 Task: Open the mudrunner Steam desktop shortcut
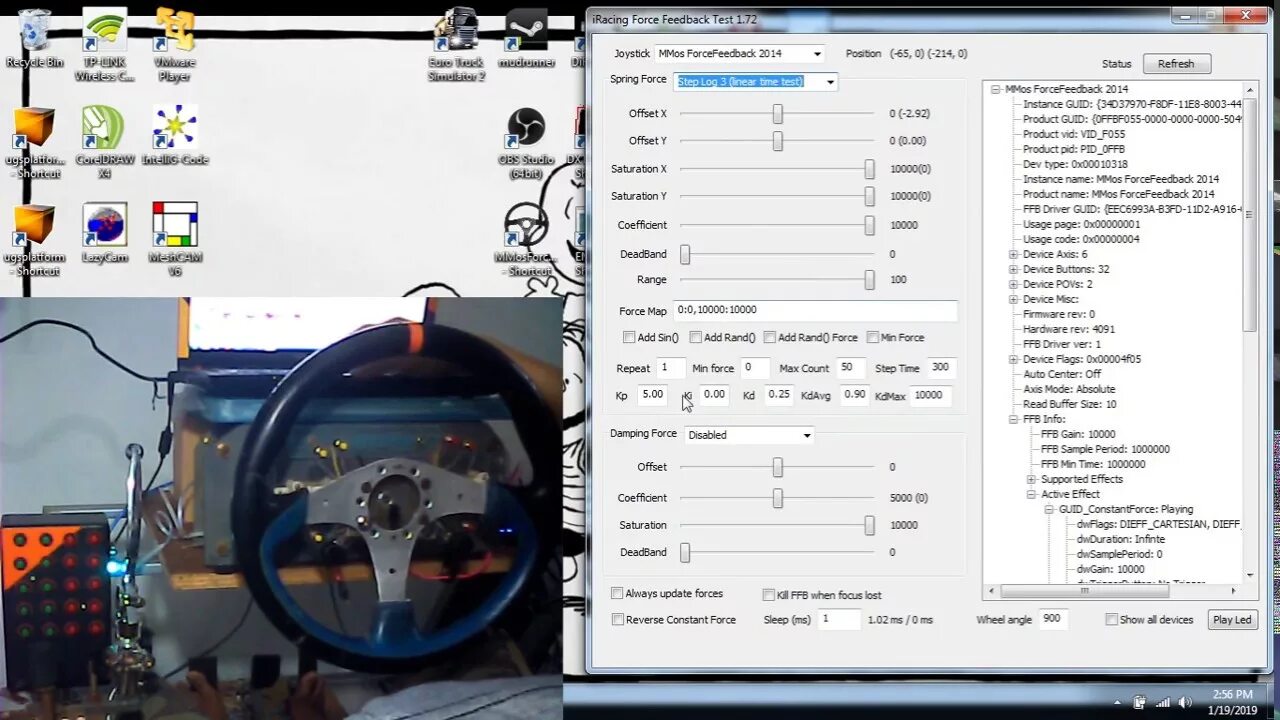coord(526,38)
